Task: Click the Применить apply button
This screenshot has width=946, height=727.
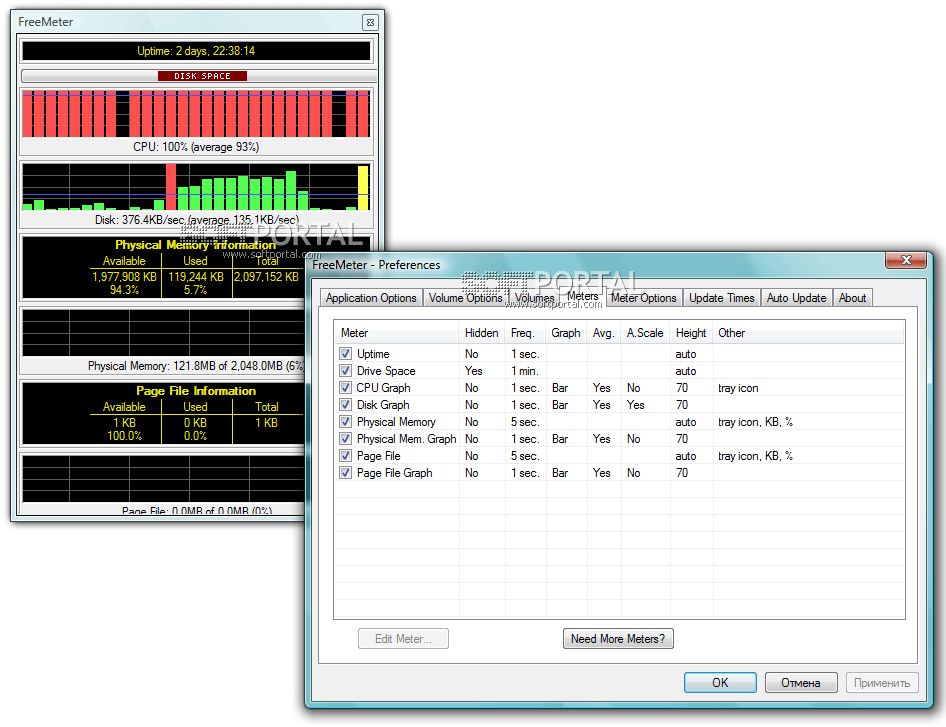Action: tap(882, 683)
